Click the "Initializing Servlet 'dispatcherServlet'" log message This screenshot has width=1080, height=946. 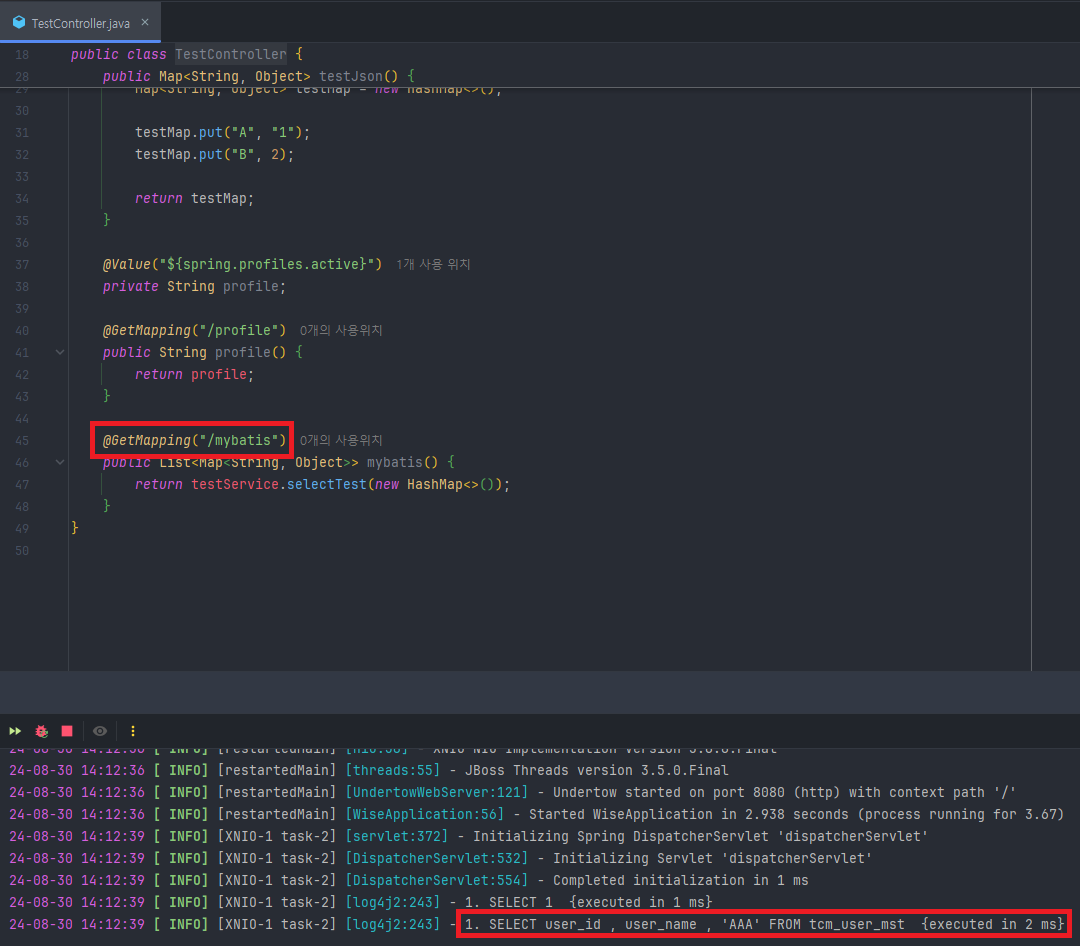pos(712,858)
